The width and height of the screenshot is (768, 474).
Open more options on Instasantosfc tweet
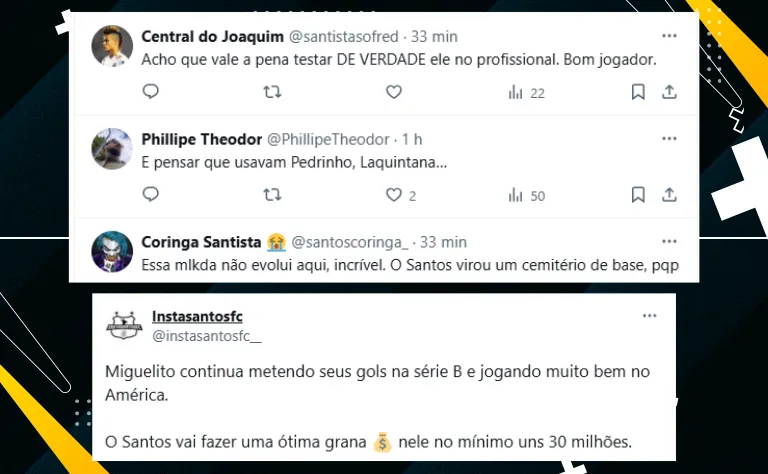(649, 316)
